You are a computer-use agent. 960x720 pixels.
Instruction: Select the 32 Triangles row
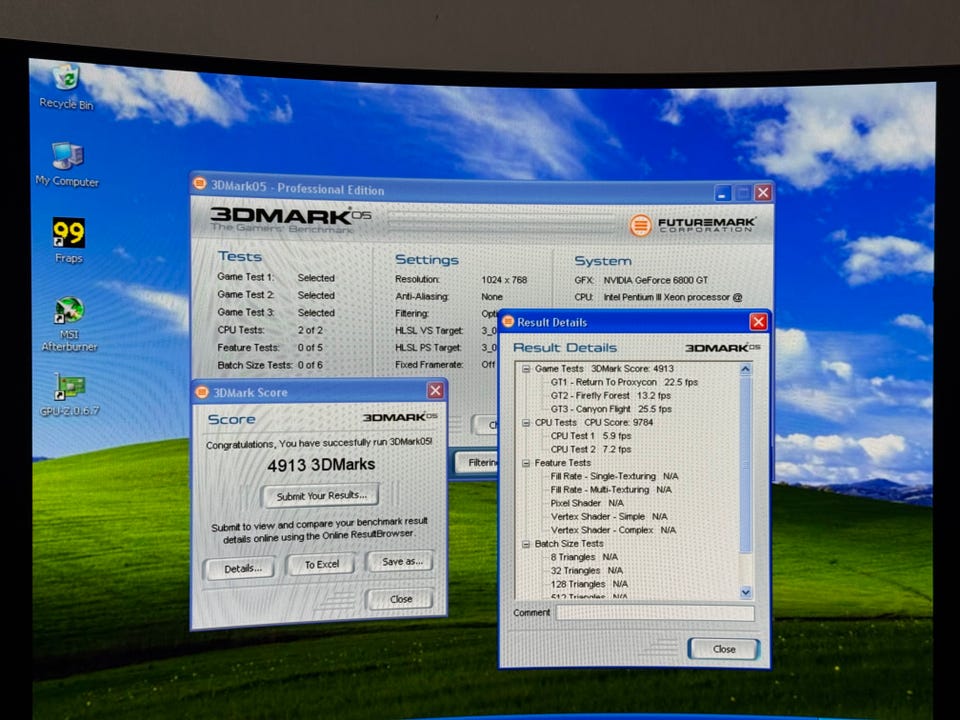click(586, 571)
